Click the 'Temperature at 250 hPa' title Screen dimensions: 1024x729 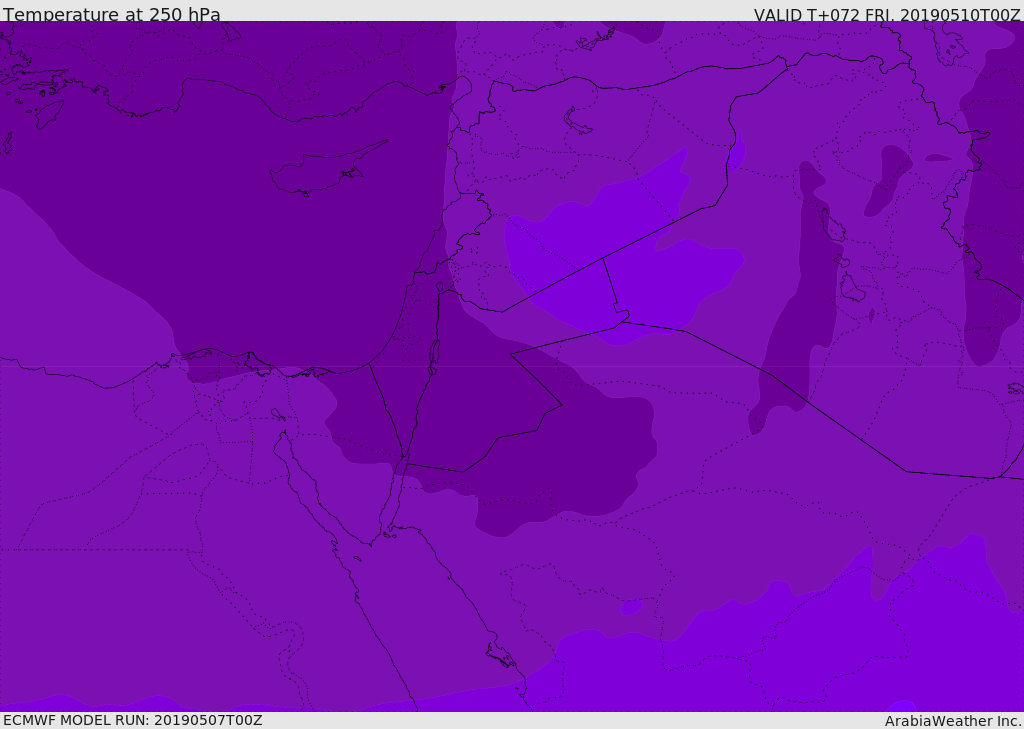click(112, 14)
